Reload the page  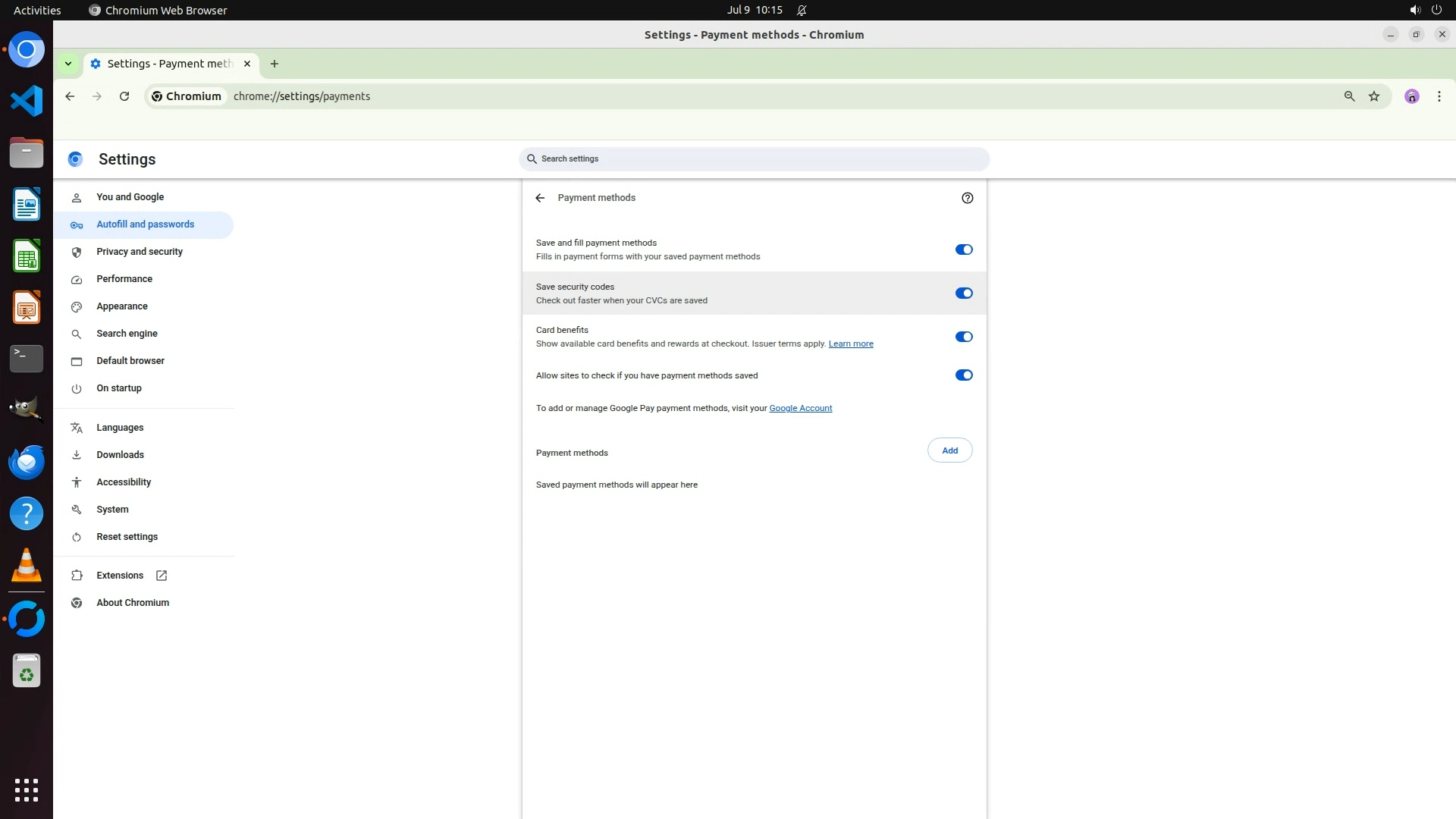[x=124, y=96]
